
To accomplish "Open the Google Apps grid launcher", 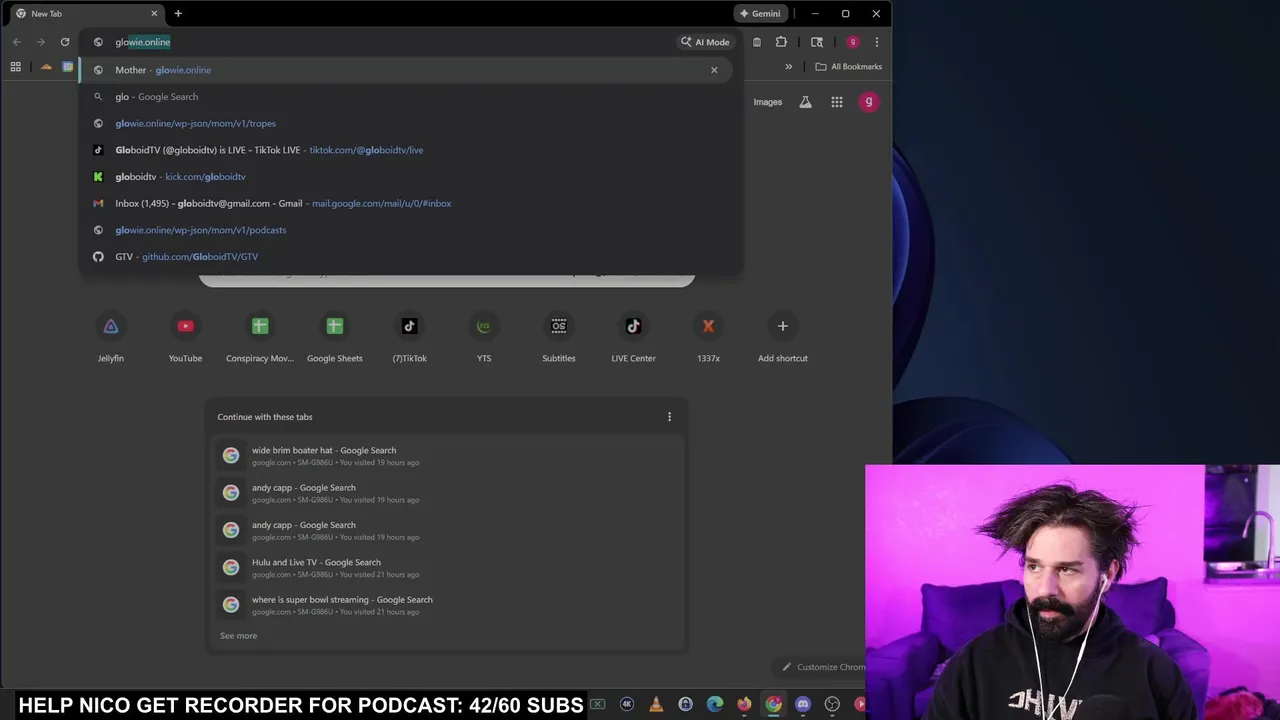I will [837, 102].
